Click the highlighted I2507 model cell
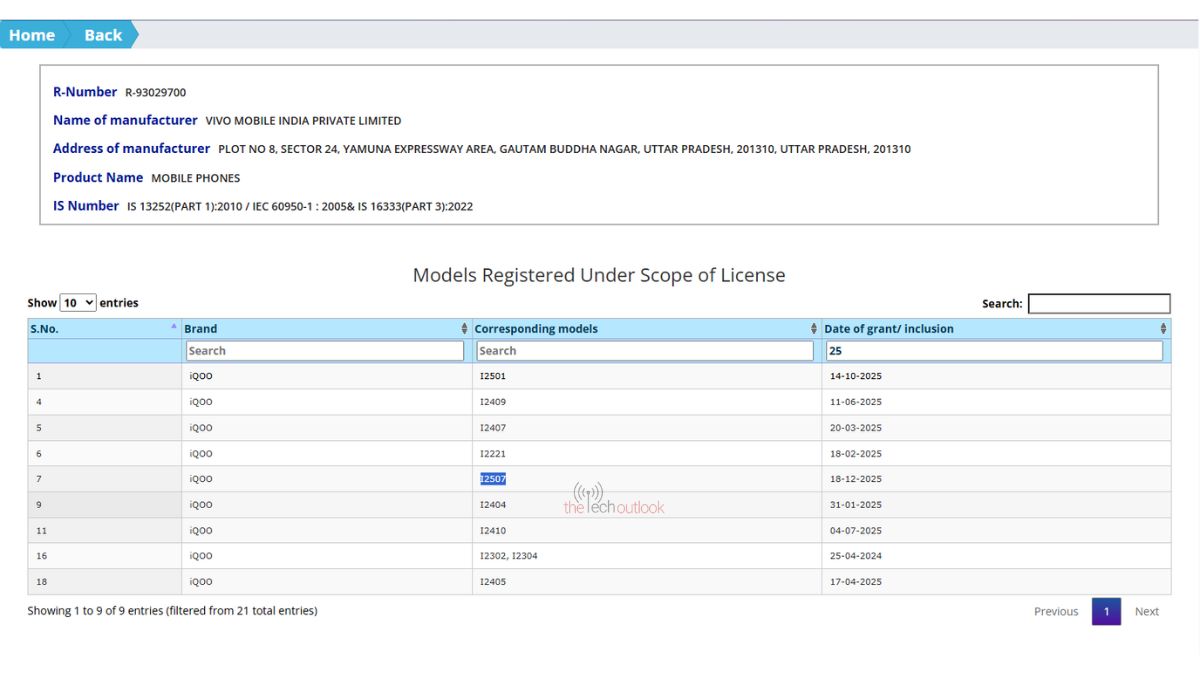The width and height of the screenshot is (1200, 675). 493,479
